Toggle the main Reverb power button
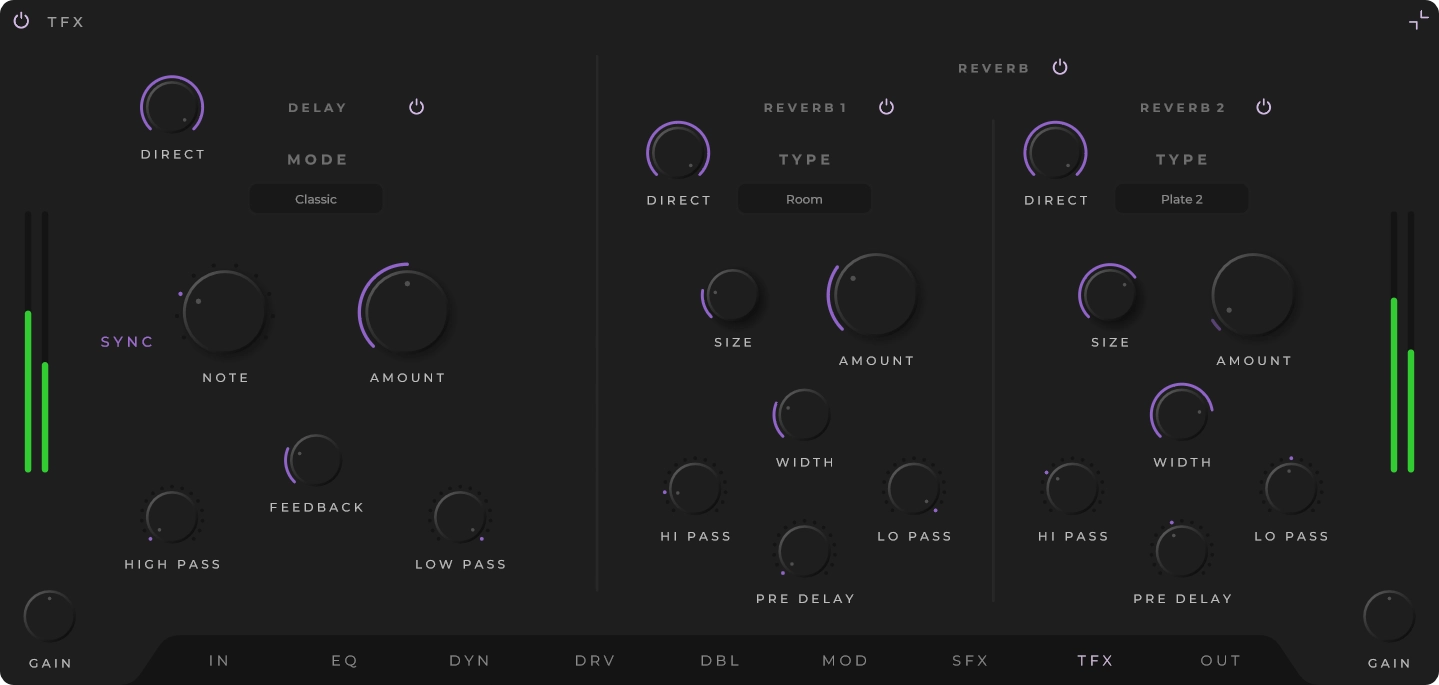This screenshot has height=685, width=1439. [x=1060, y=67]
